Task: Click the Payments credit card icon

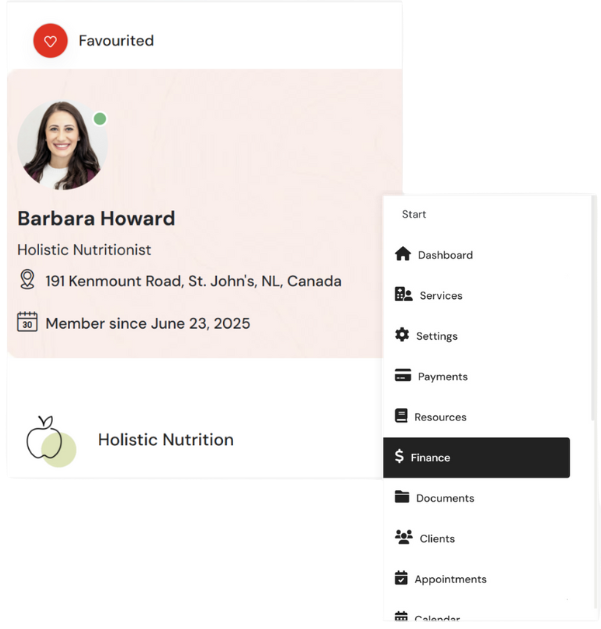Action: coord(403,375)
